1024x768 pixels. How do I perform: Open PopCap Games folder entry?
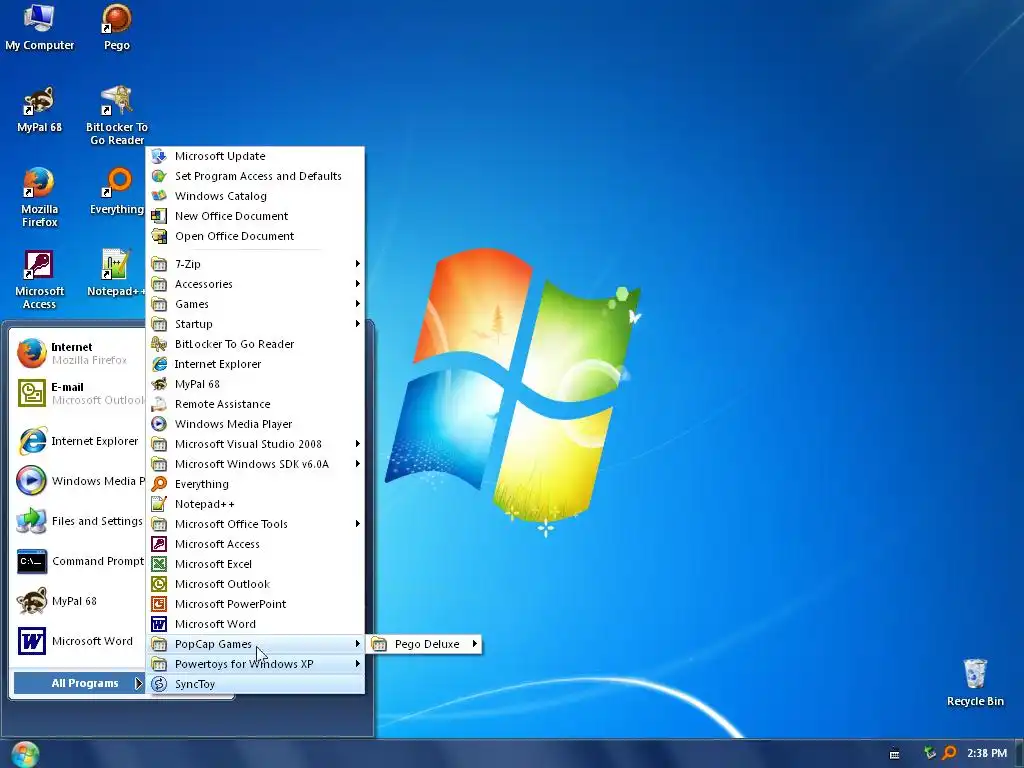point(255,644)
